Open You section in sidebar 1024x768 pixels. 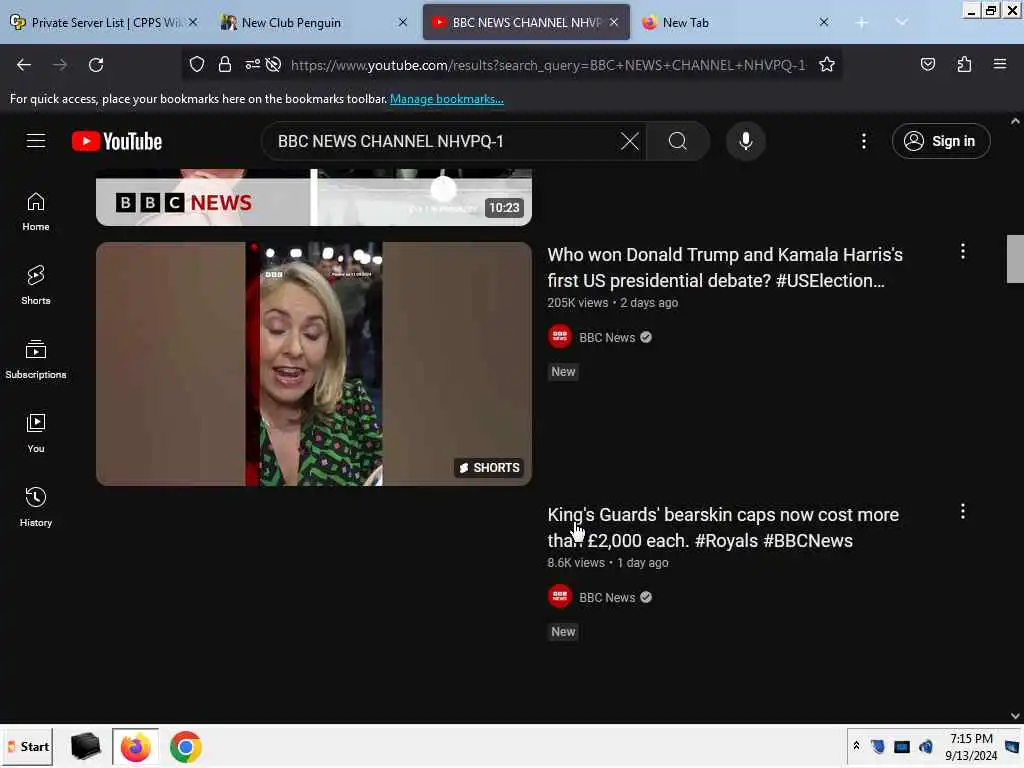[36, 434]
